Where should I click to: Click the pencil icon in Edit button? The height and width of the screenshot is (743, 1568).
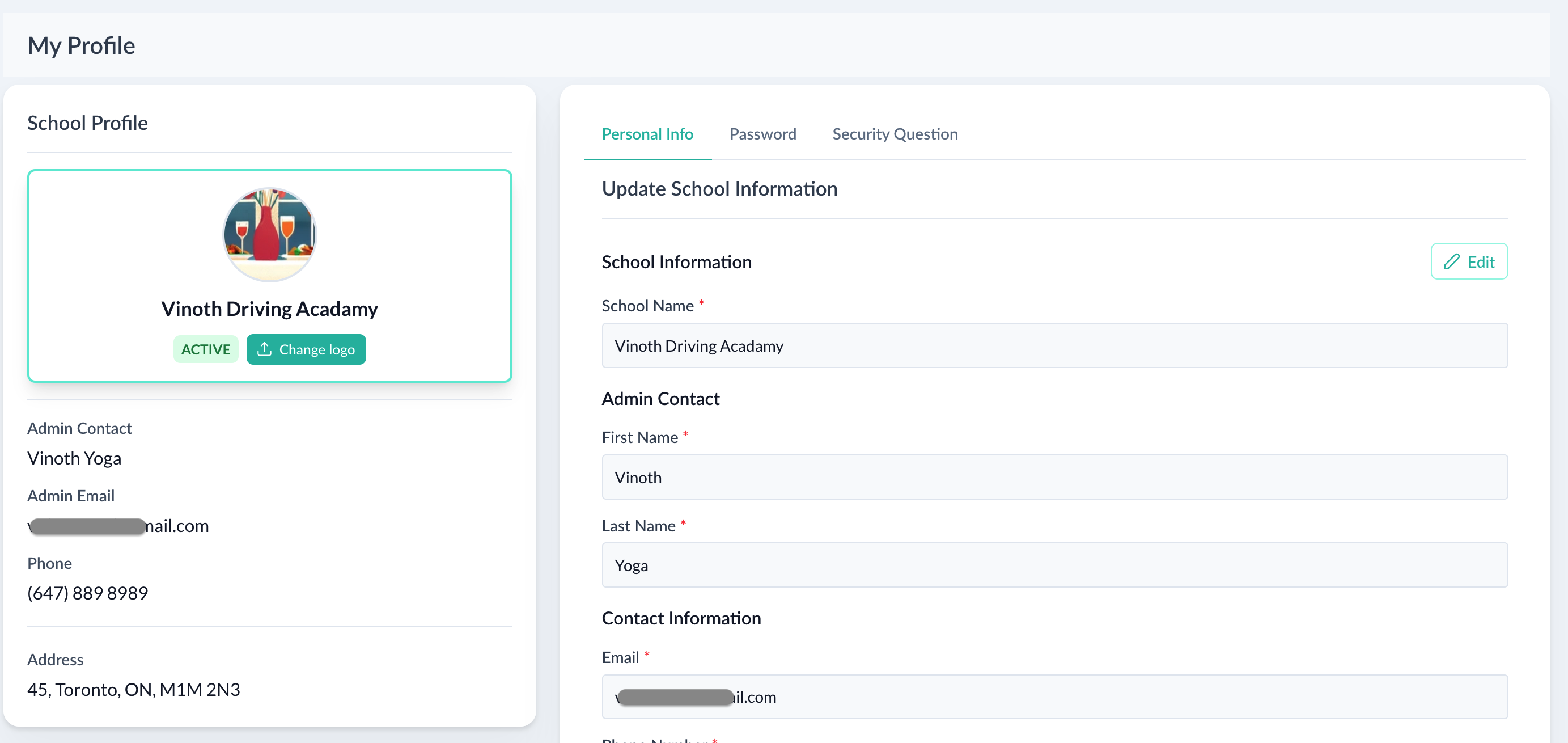[1451, 262]
